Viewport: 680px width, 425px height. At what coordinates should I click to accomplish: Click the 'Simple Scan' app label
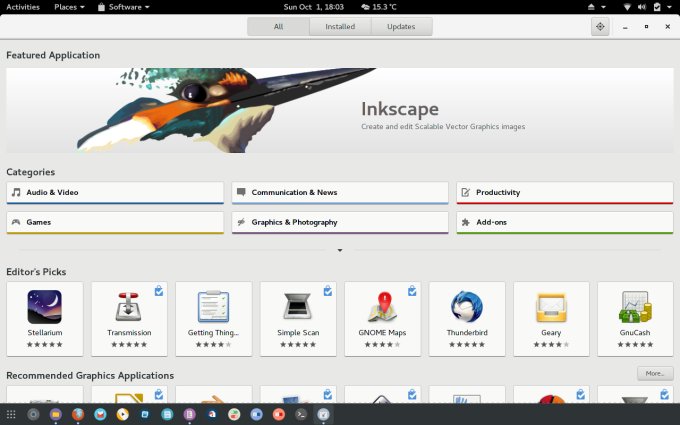pyautogui.click(x=298, y=333)
